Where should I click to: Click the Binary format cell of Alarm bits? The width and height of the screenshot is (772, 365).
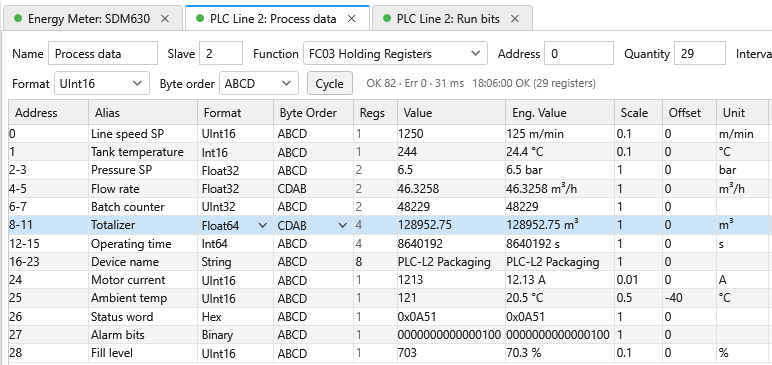click(236, 335)
